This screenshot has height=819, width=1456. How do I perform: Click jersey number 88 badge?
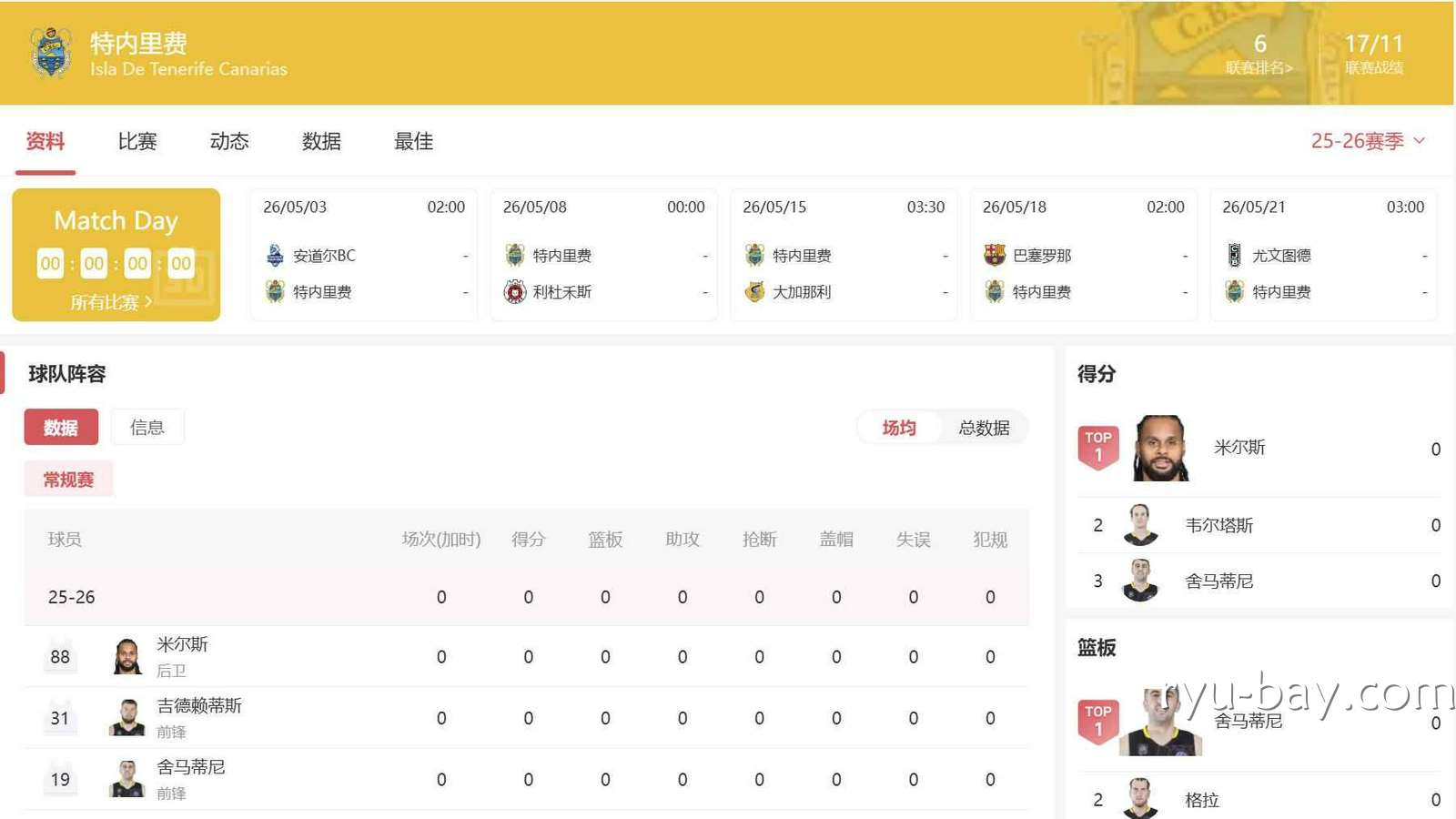pyautogui.click(x=60, y=656)
